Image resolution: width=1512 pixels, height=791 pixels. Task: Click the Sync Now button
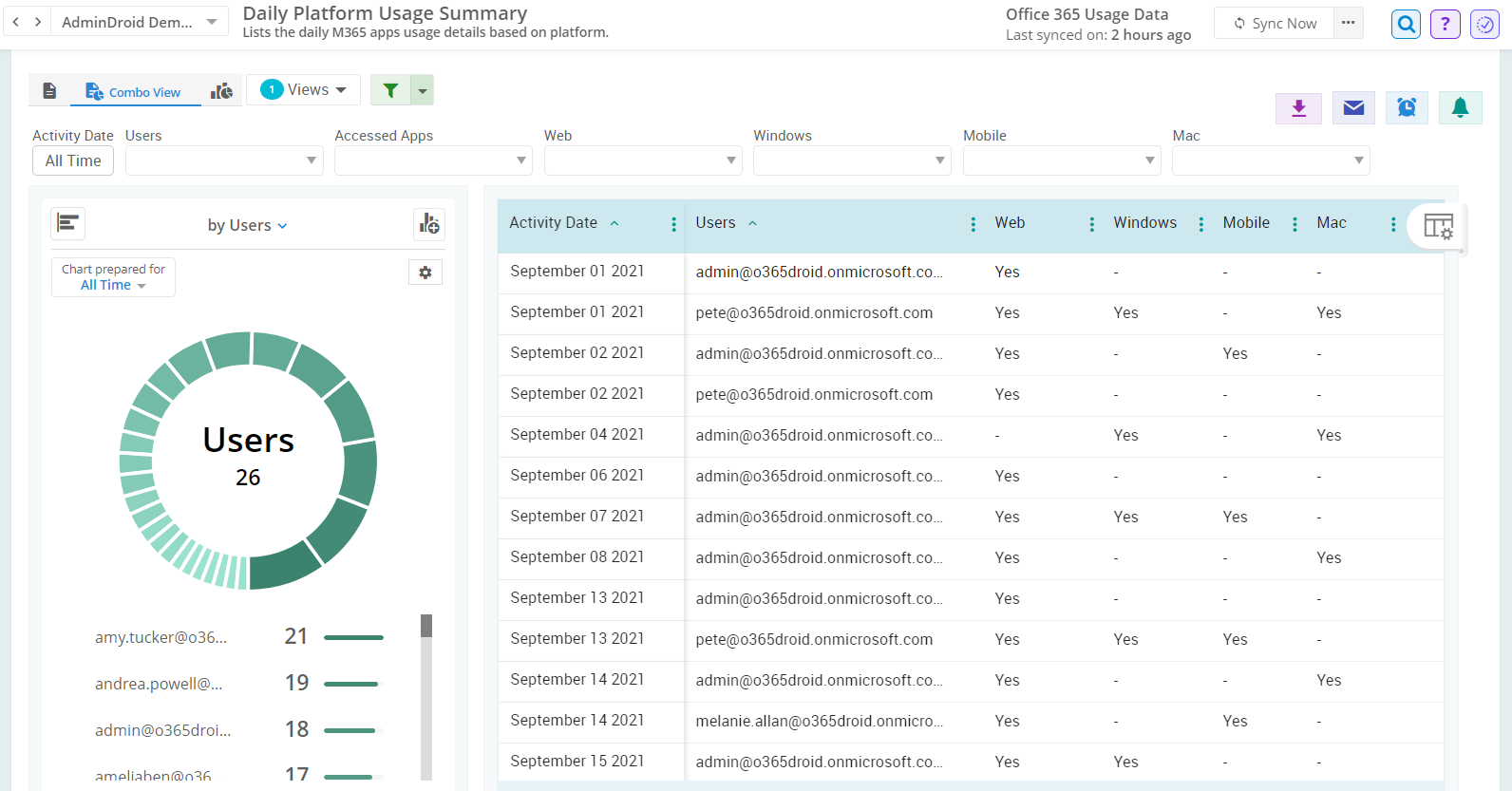[x=1275, y=24]
